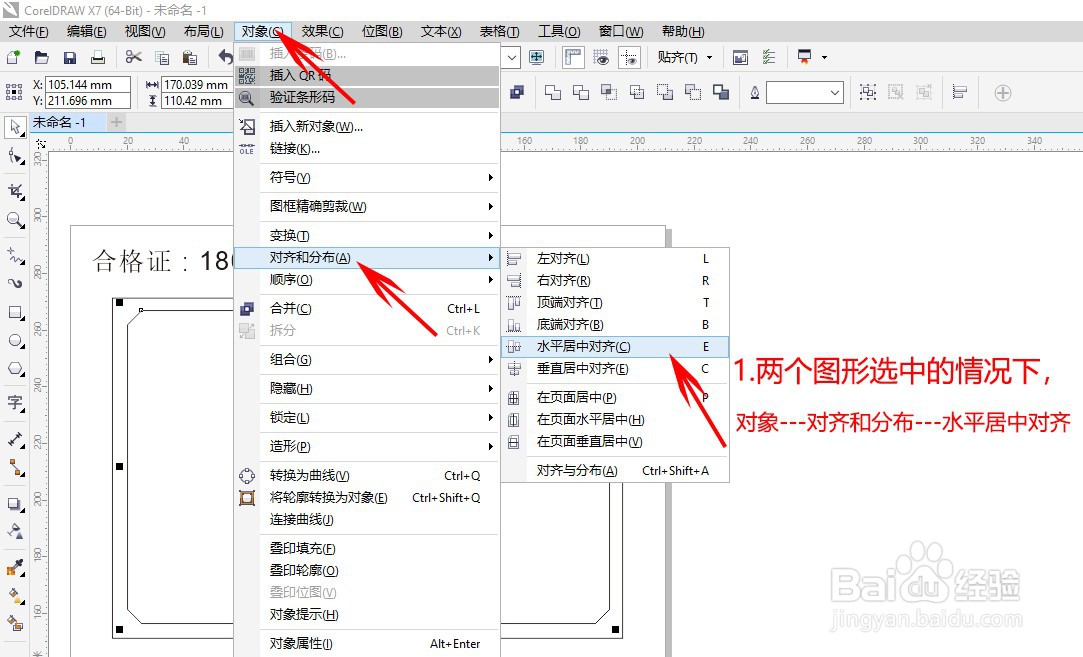
Task: Click the Copy icon in the toolbar
Action: 162,58
